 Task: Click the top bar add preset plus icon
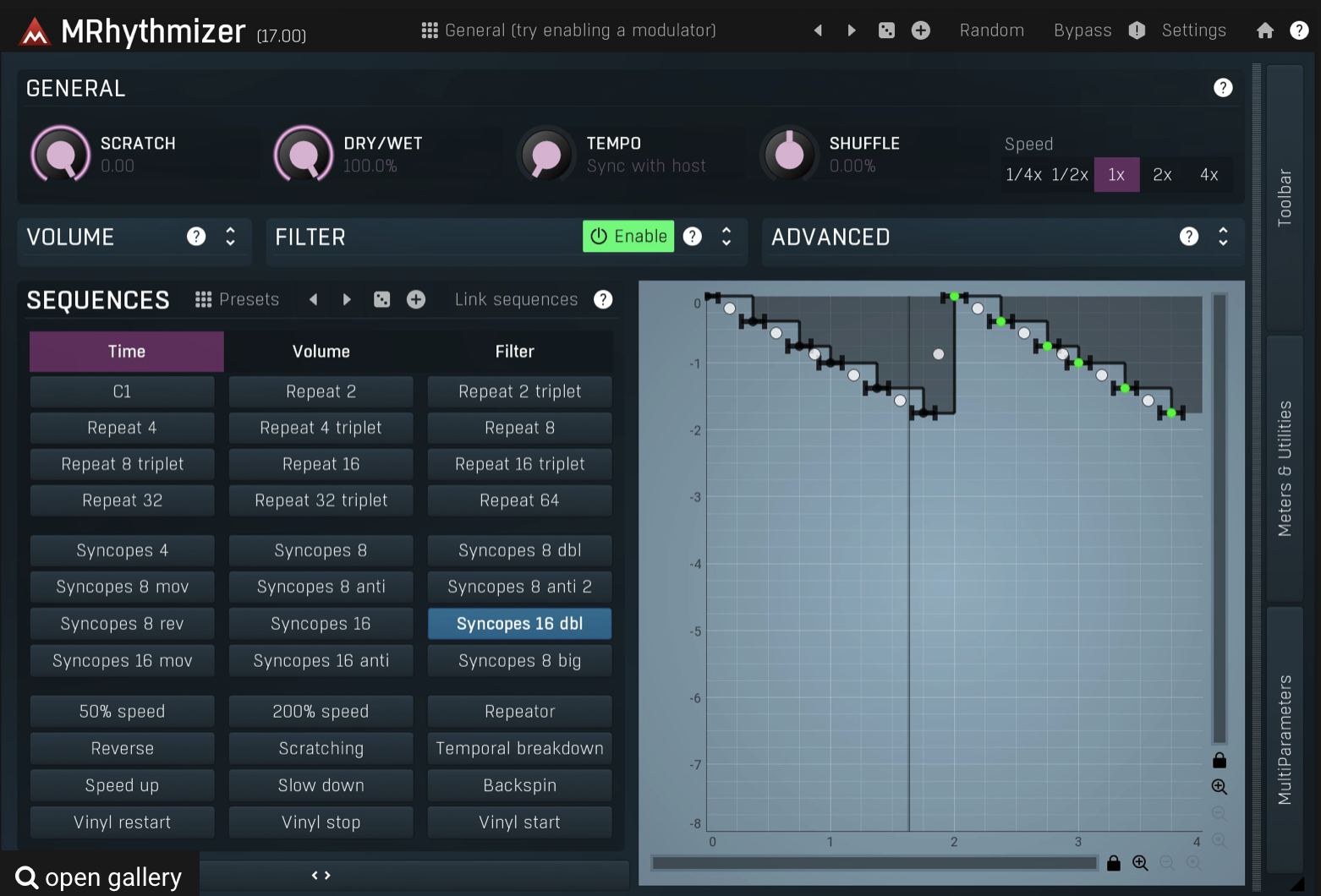921,30
